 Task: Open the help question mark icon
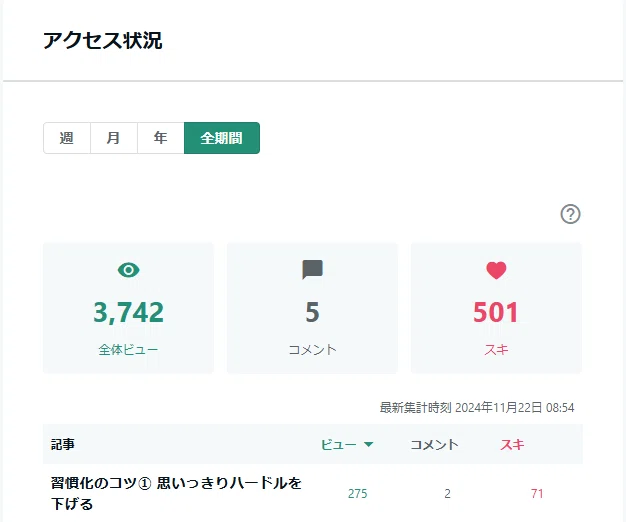(x=570, y=214)
